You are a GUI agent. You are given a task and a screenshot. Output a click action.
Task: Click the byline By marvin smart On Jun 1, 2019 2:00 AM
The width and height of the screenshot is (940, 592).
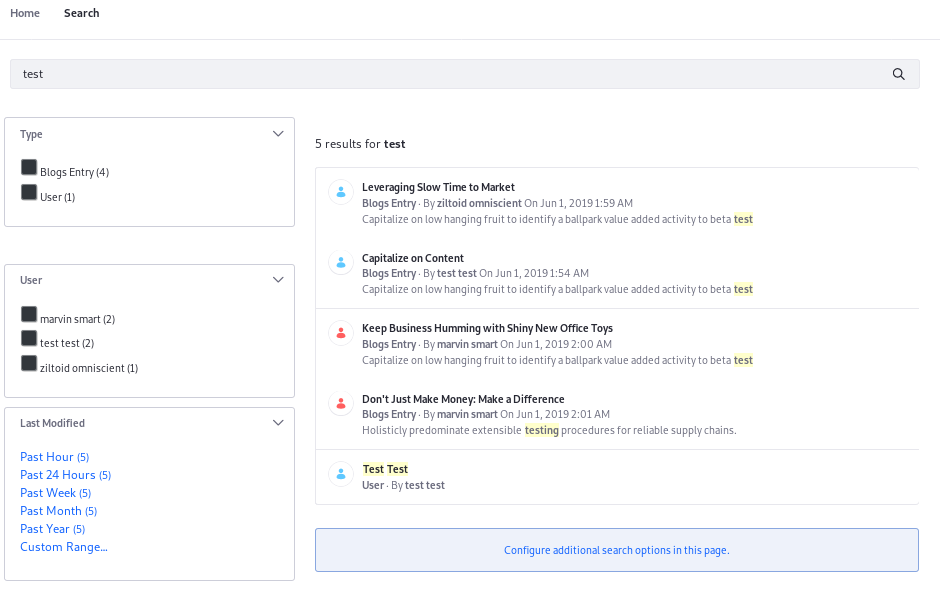pyautogui.click(x=517, y=344)
